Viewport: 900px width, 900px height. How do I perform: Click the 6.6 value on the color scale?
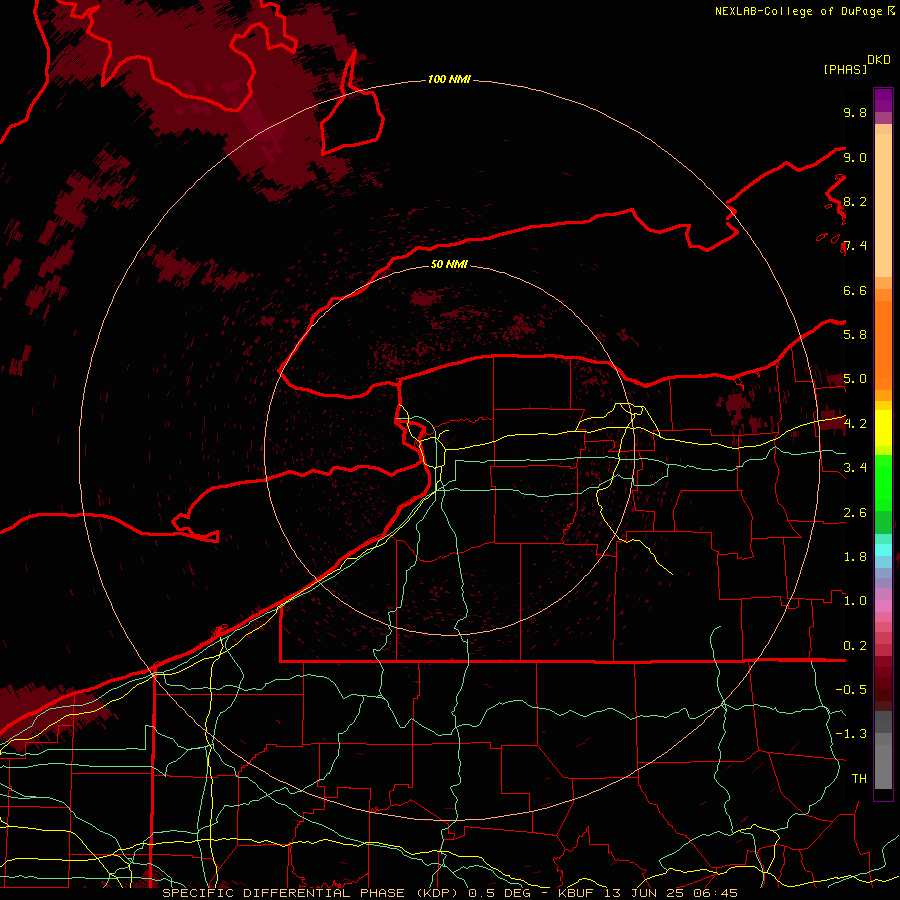[x=855, y=290]
